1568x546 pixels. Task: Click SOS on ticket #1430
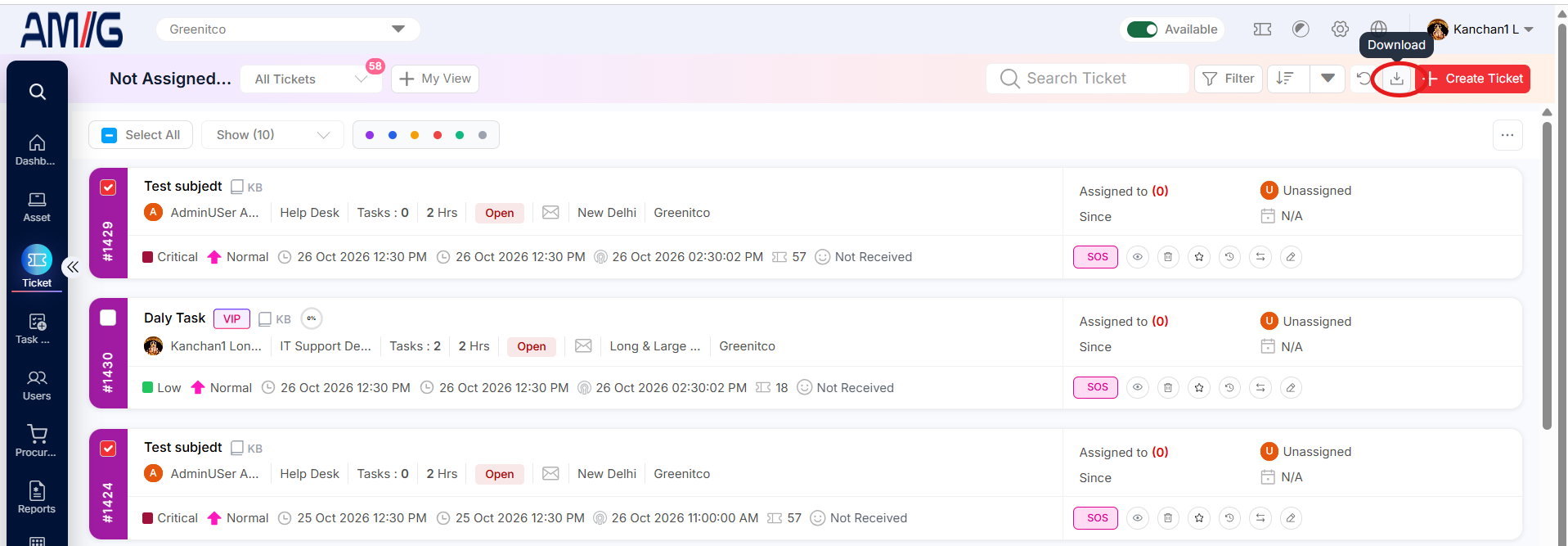coord(1096,387)
